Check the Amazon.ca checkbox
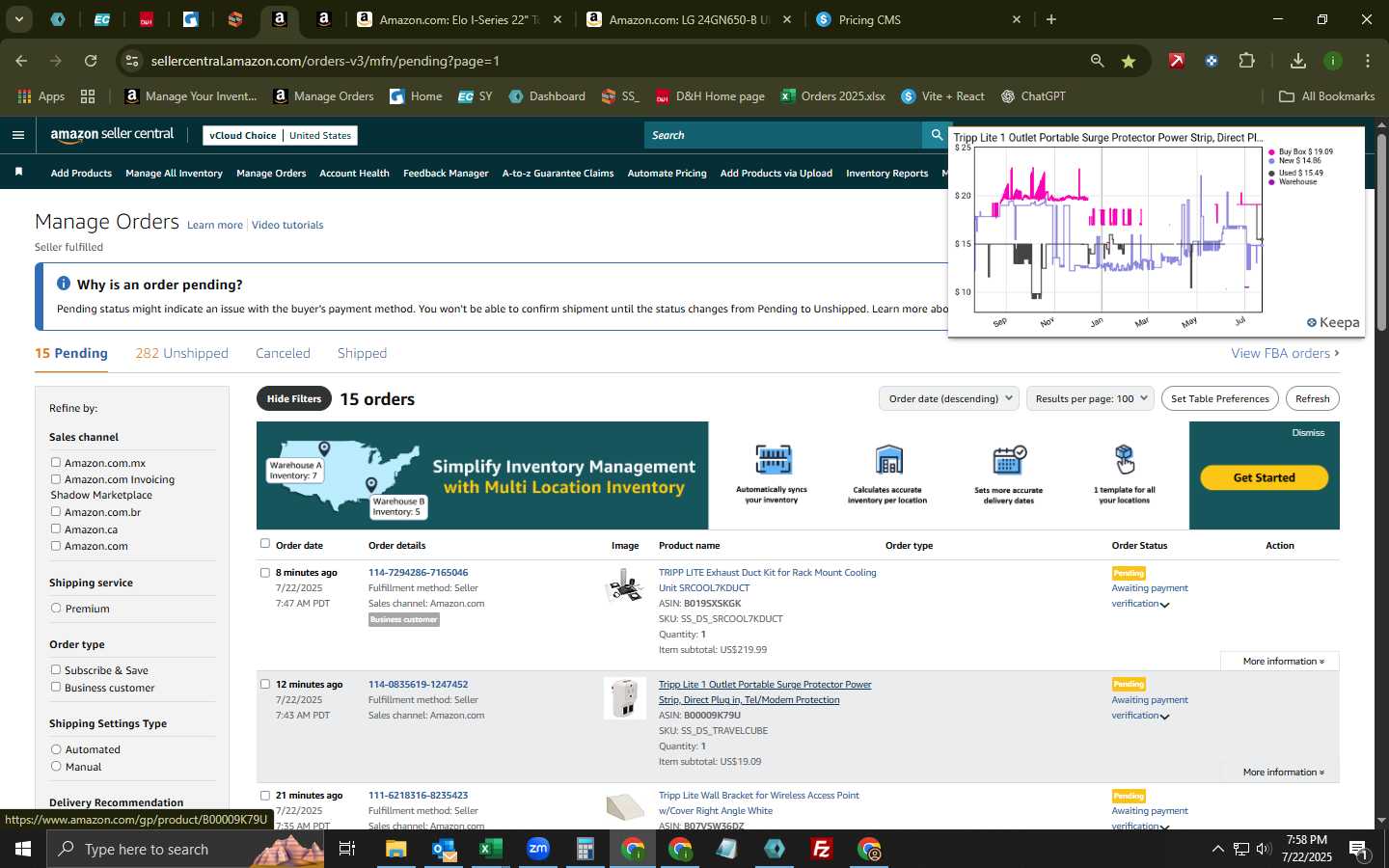 56,529
